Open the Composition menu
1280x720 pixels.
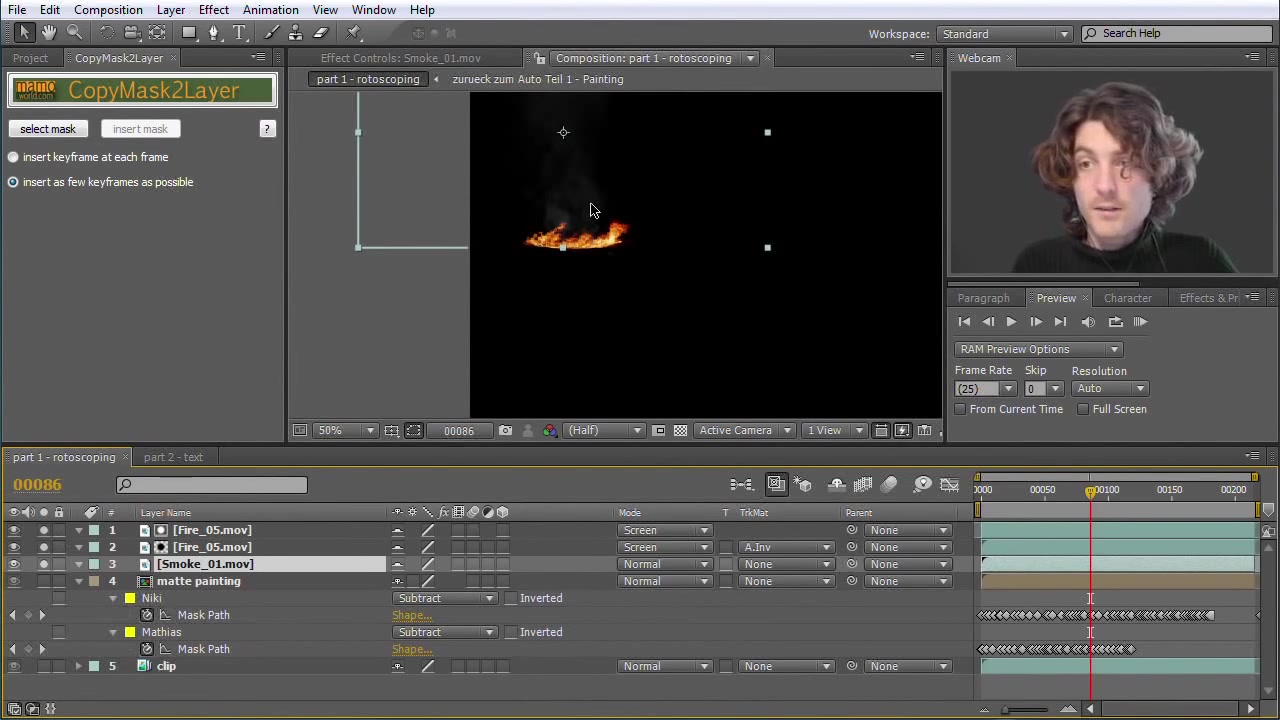(x=108, y=10)
